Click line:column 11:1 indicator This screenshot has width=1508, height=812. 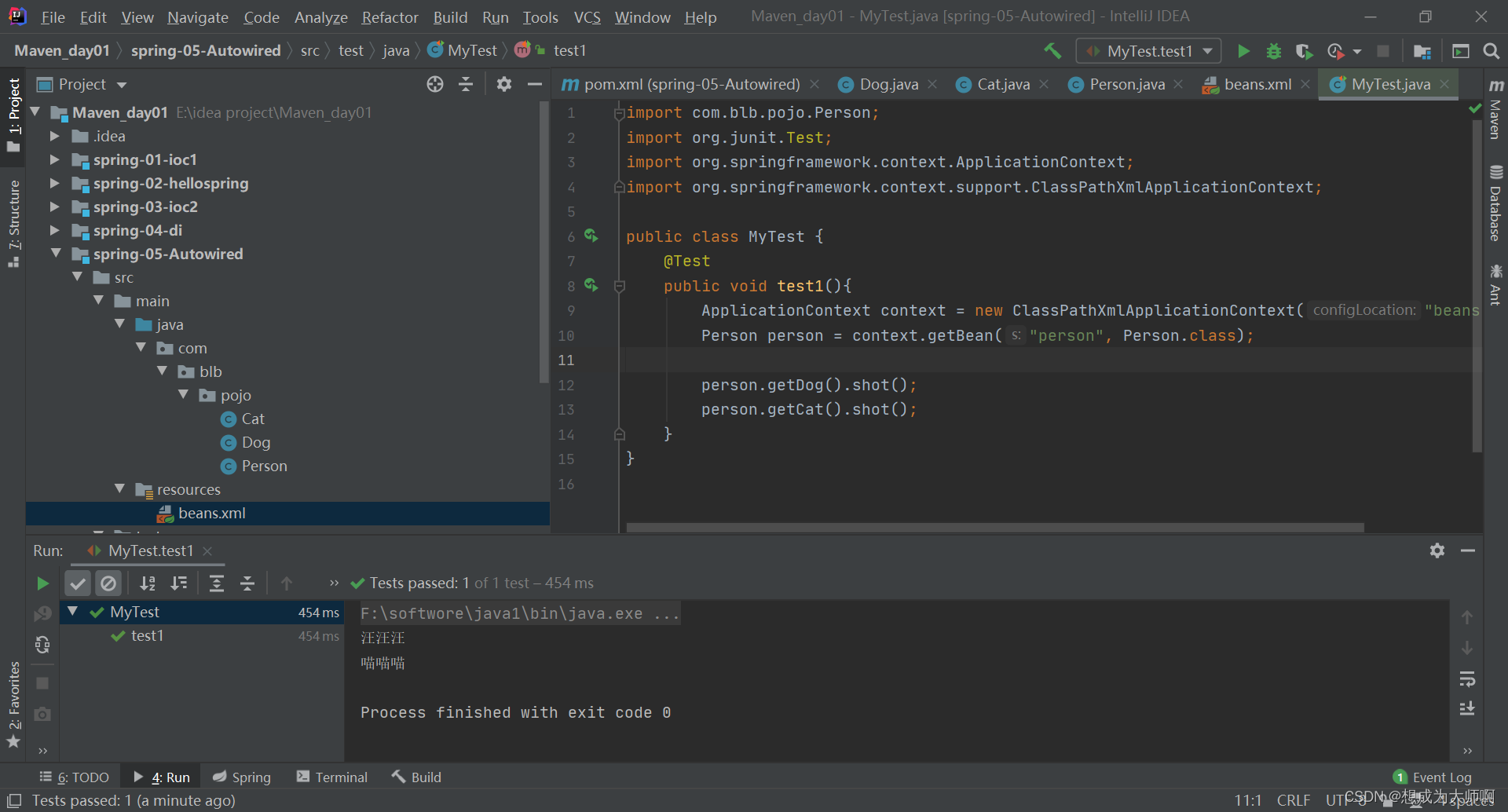(1247, 800)
